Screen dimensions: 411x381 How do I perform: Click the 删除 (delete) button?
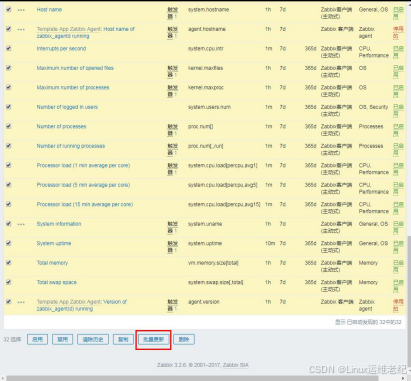184,340
